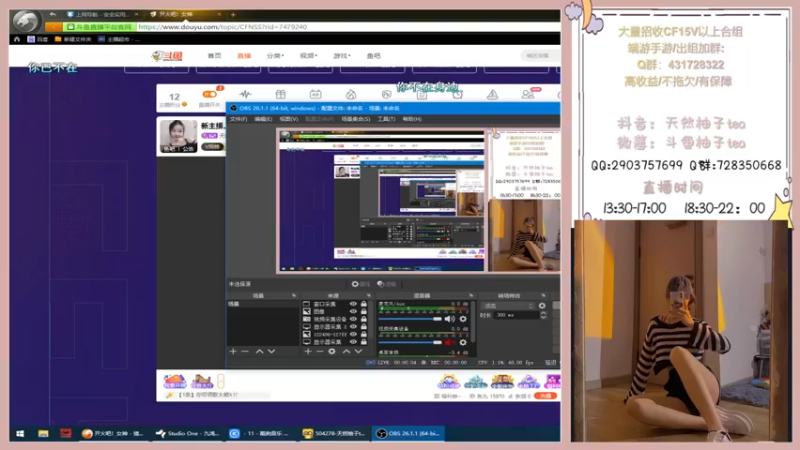
Task: Pop out the 转场特效 dock panel
Action: (x=543, y=295)
